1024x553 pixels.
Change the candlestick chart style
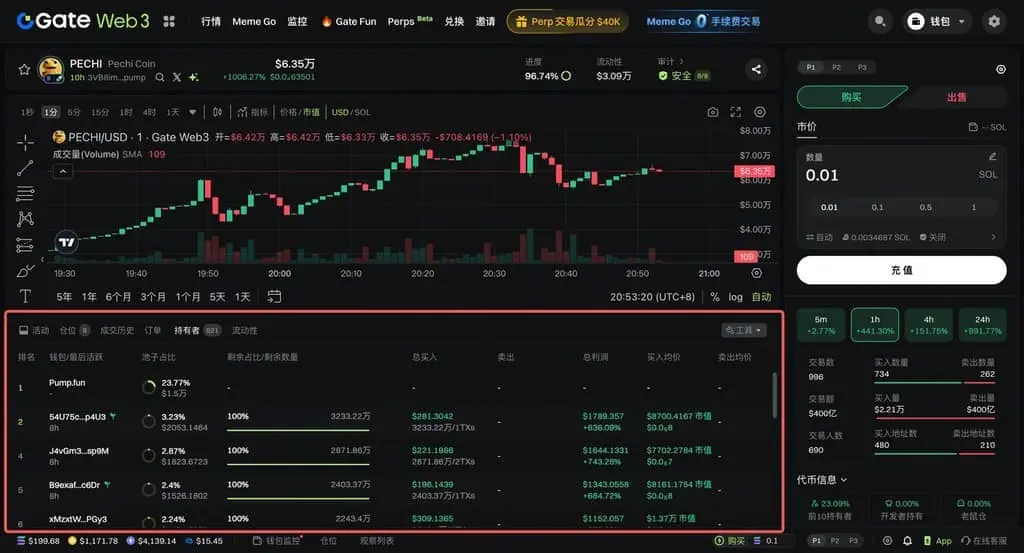coord(217,112)
